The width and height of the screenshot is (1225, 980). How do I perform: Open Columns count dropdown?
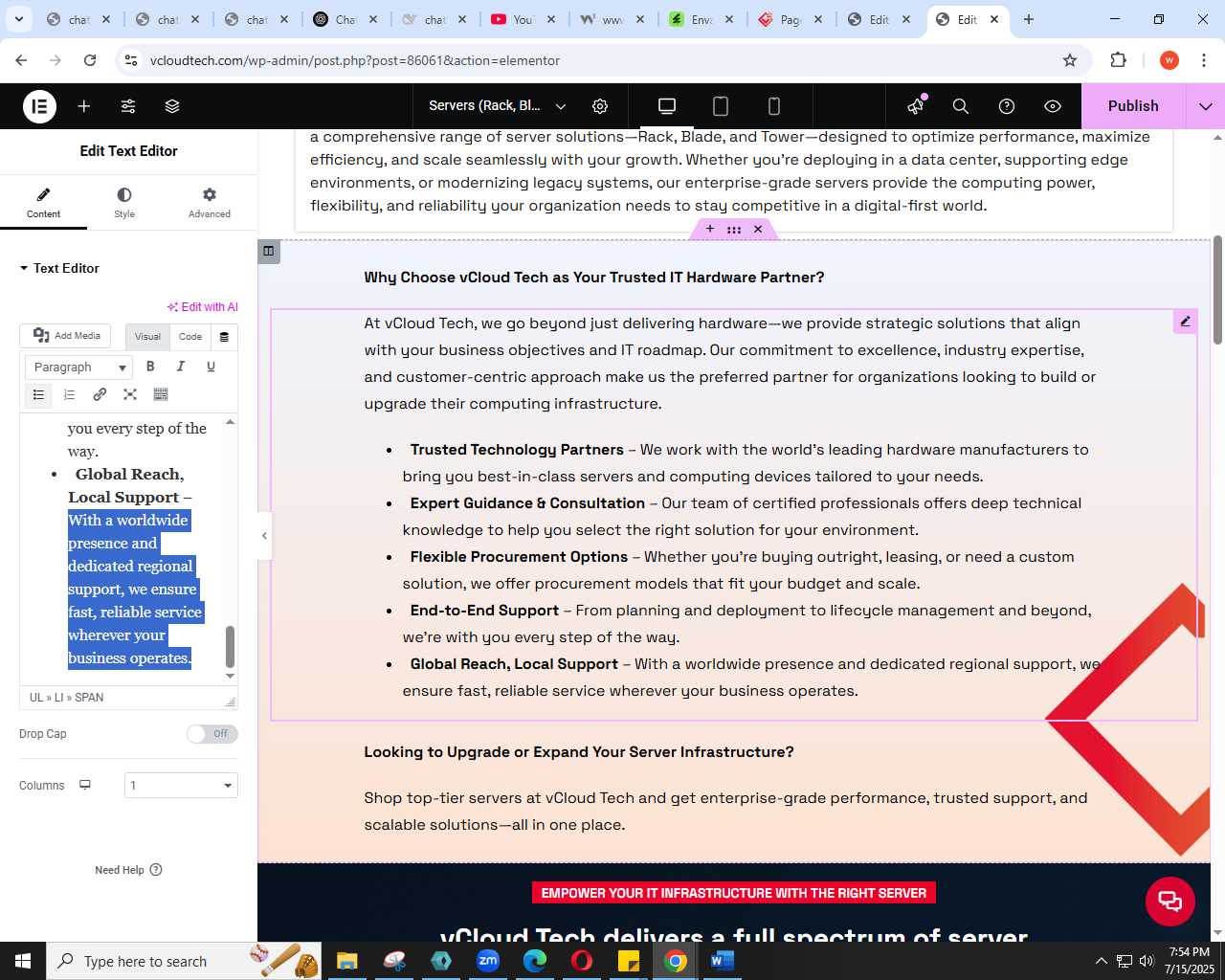tap(181, 786)
